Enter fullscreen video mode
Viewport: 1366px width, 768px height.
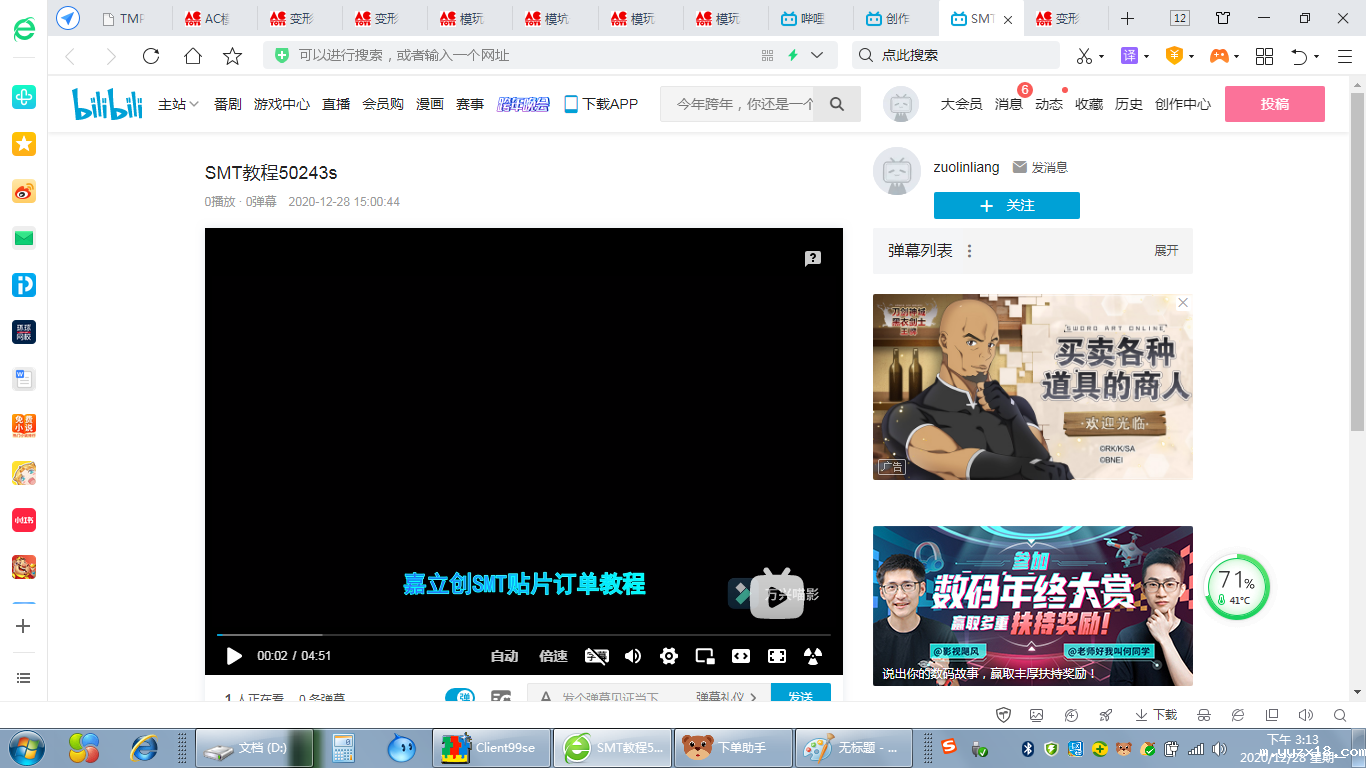777,656
